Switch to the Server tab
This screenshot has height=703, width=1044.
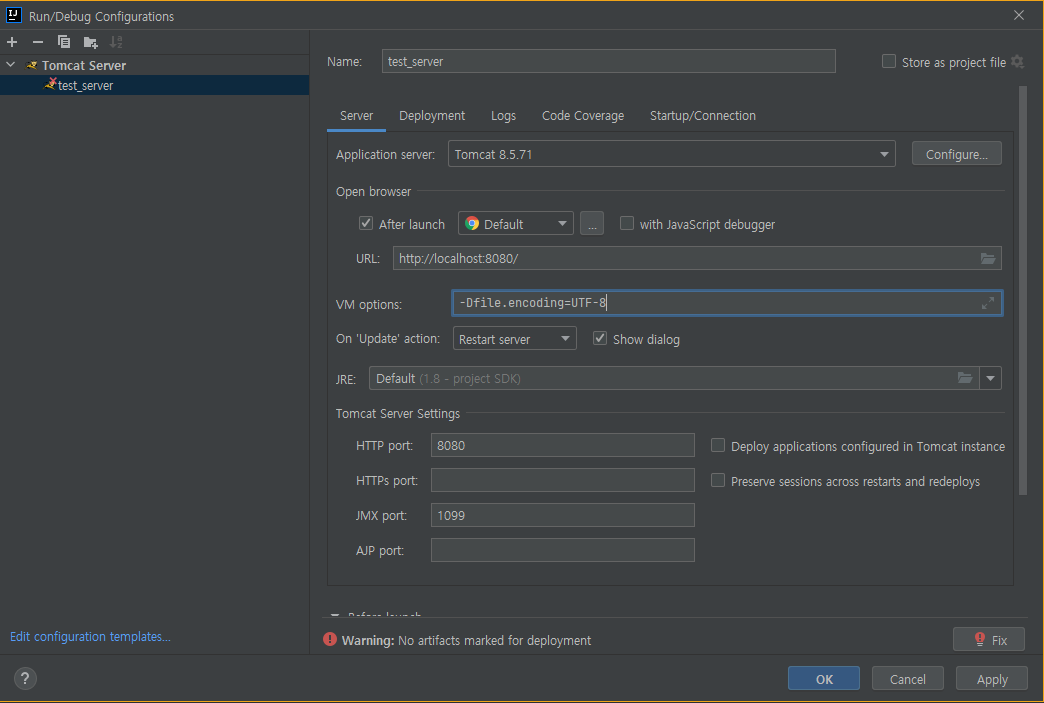click(356, 116)
